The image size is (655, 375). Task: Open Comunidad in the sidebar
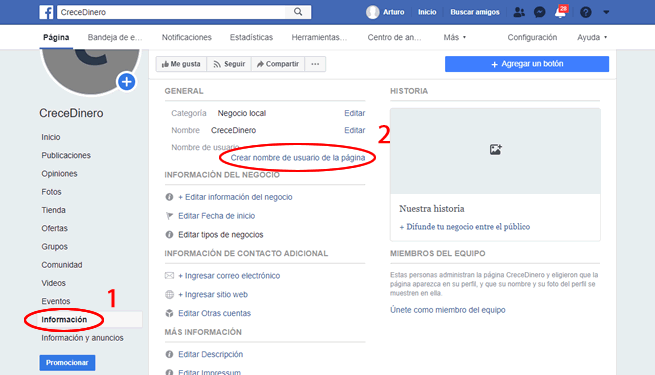pos(61,265)
